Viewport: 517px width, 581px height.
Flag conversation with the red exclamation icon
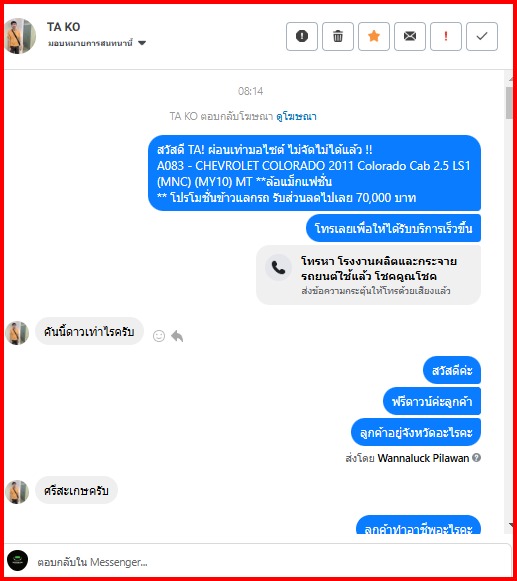coord(445,36)
